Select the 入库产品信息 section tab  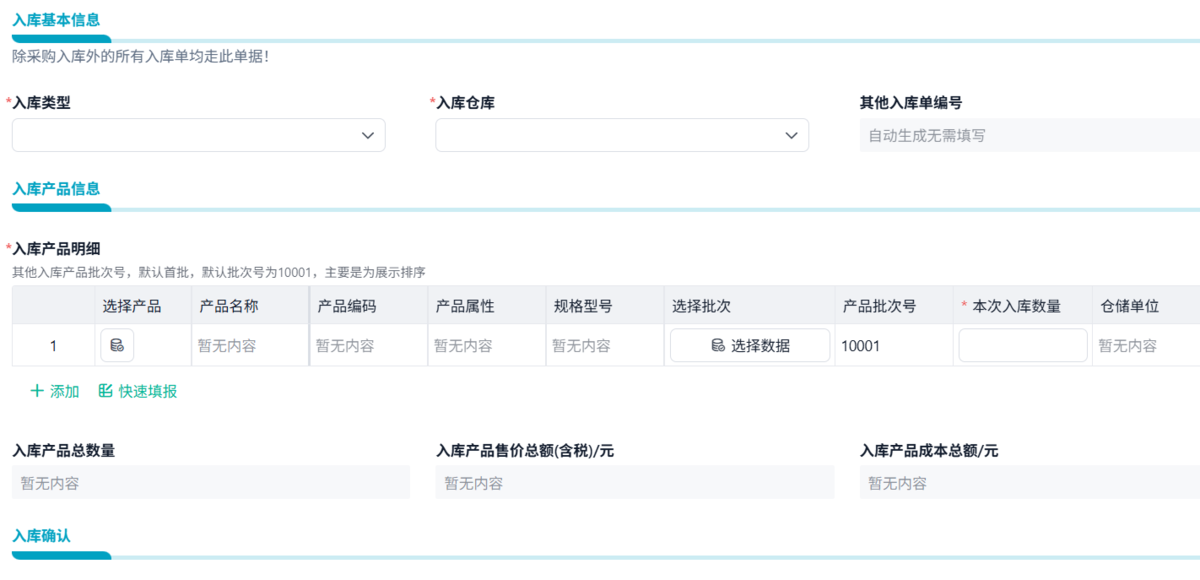pyautogui.click(x=56, y=188)
